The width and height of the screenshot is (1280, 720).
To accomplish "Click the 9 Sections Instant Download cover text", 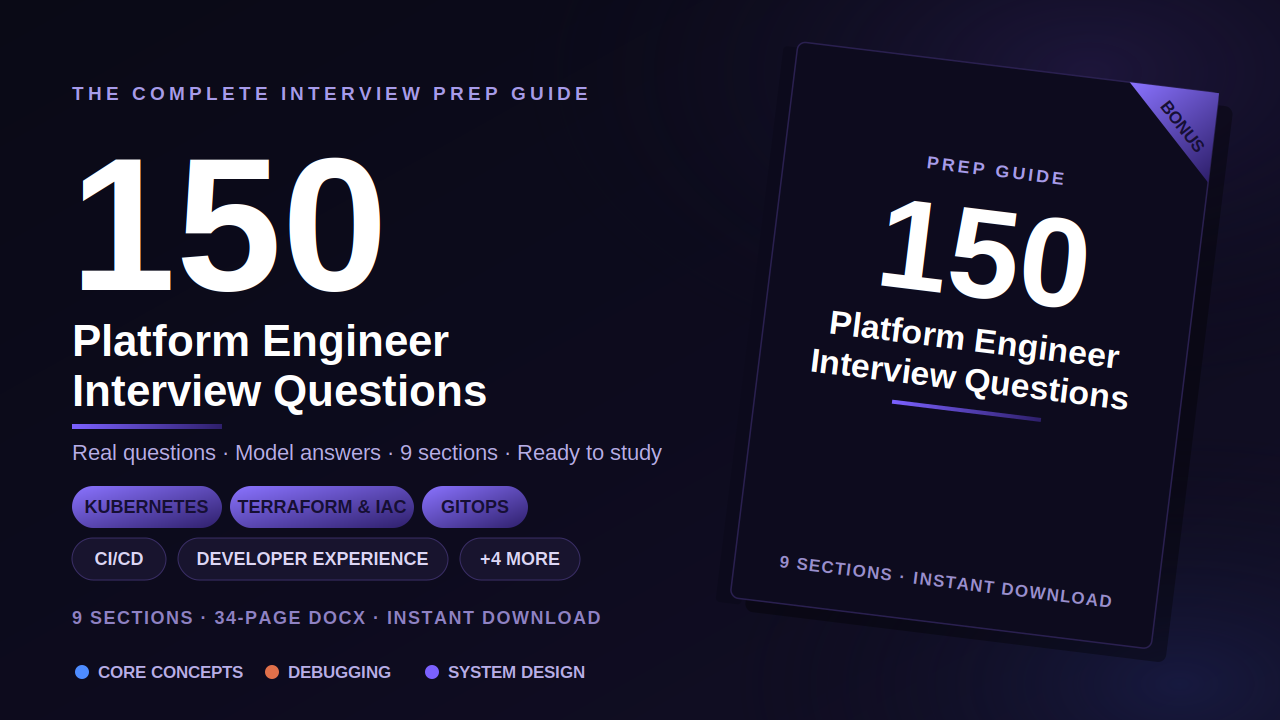I will pyautogui.click(x=946, y=581).
